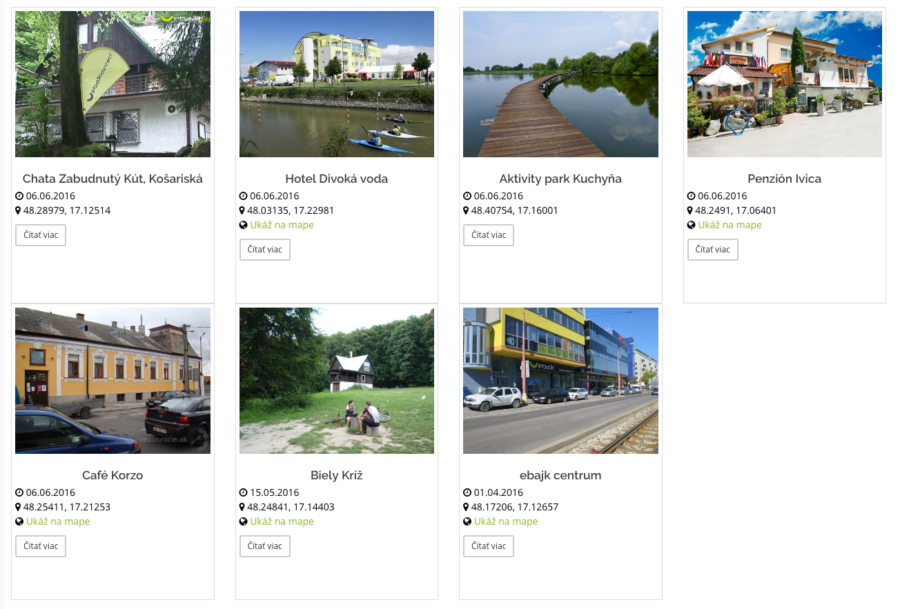The image size is (900, 609).
Task: Show Penzión Ivica via Ukáž na mape
Action: [730, 225]
